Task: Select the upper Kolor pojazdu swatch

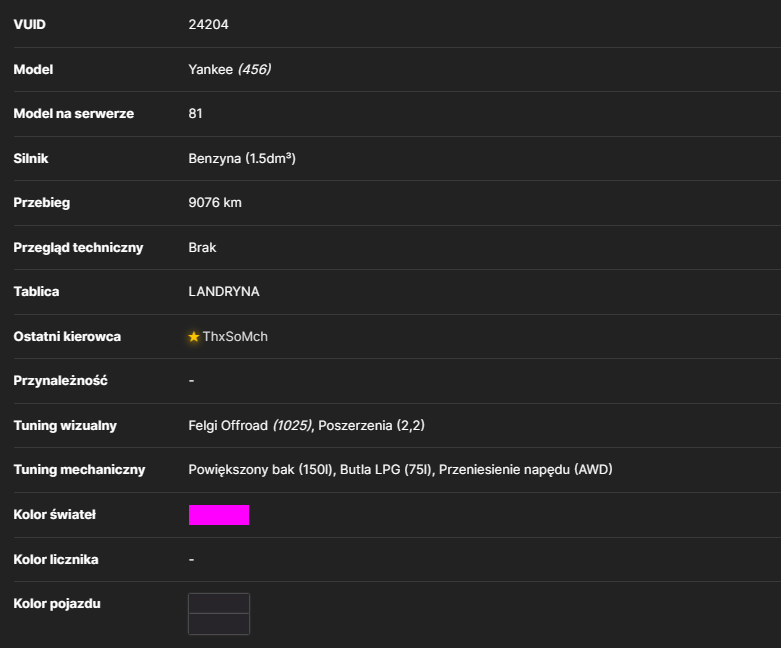Action: pos(219,603)
